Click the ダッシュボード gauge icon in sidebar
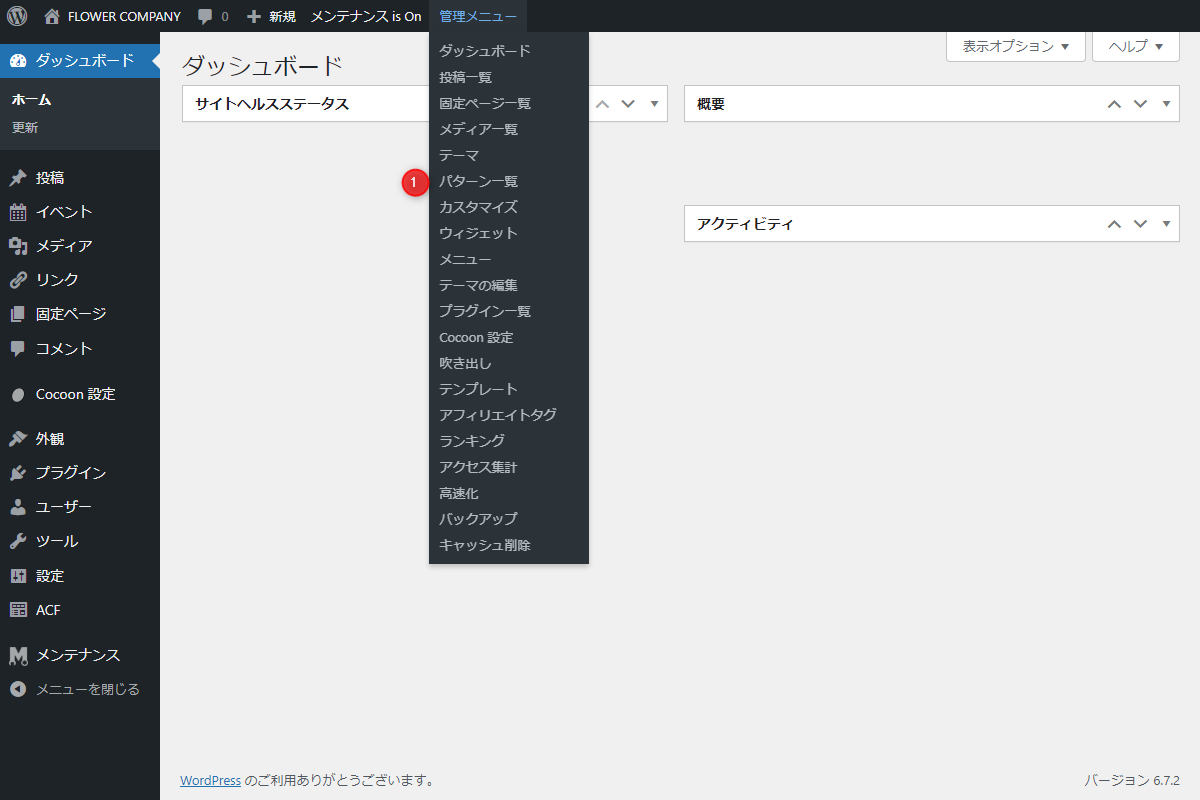The image size is (1200, 800). (18, 61)
